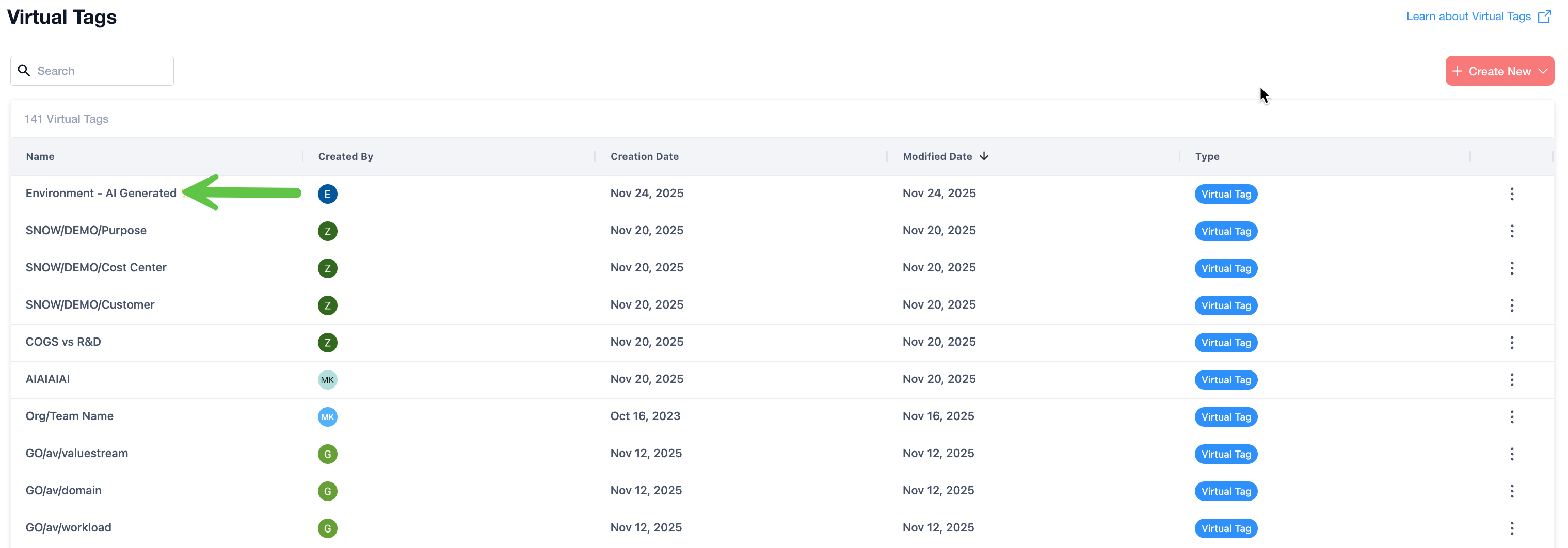
Task: Open Learn about Virtual Tags link
Action: pos(1467,17)
